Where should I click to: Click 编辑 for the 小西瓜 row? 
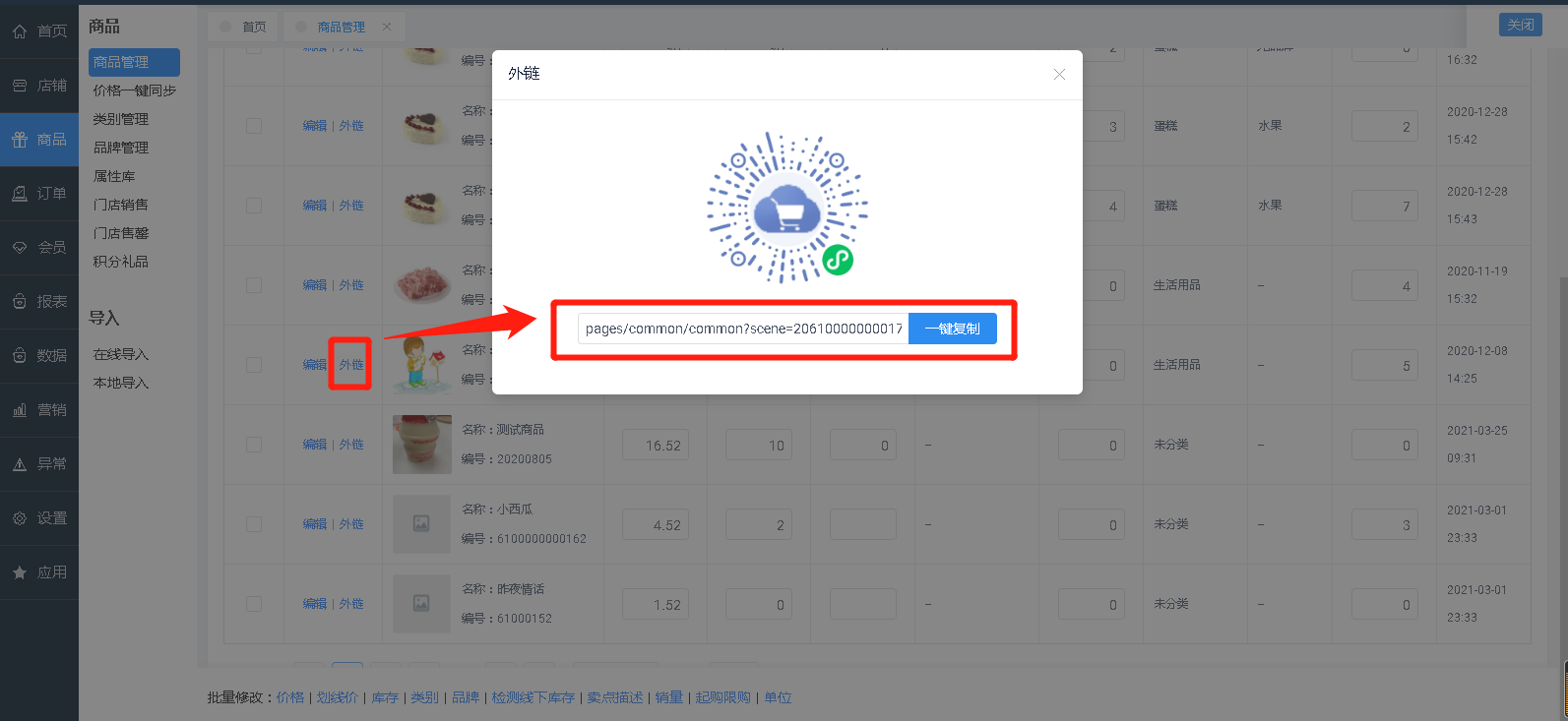pyautogui.click(x=315, y=524)
